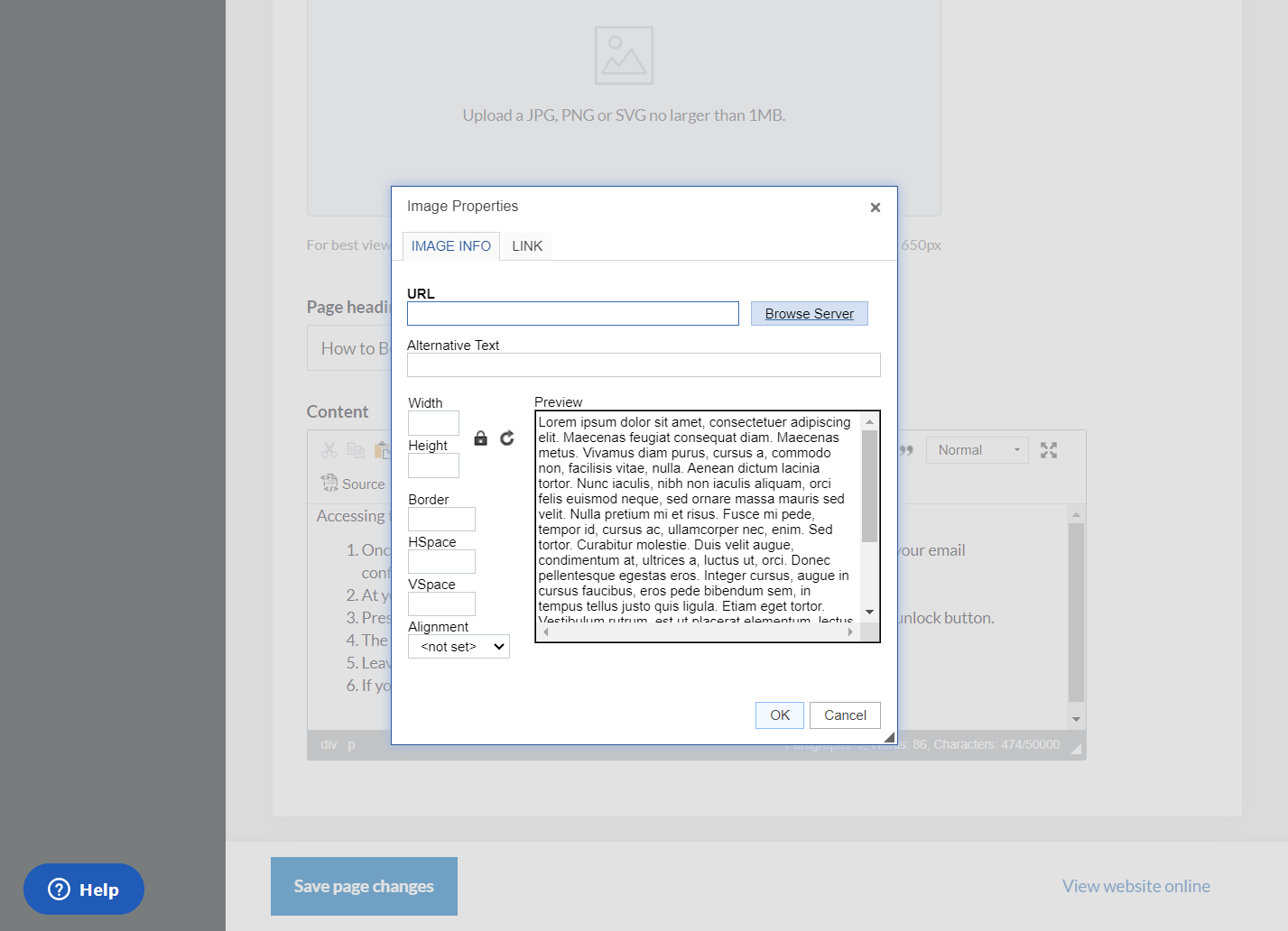This screenshot has height=931, width=1288.
Task: Click the Page heading text field
Action: coord(348,348)
